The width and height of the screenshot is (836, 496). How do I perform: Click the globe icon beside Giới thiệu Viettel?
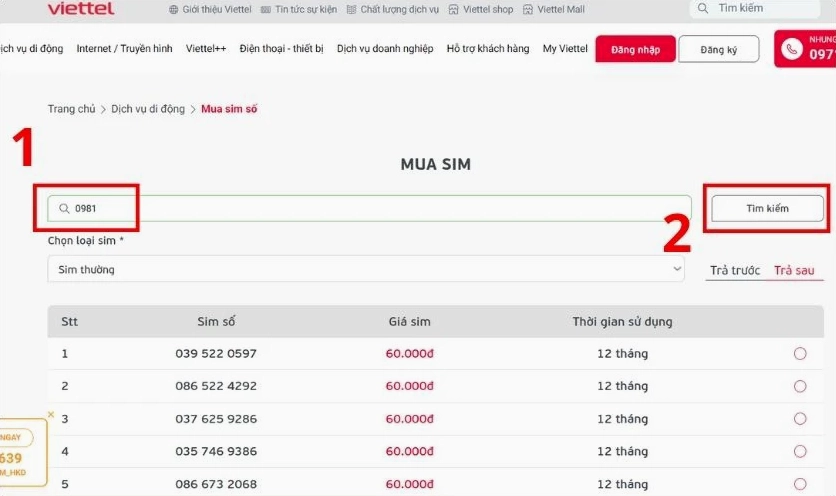[173, 10]
